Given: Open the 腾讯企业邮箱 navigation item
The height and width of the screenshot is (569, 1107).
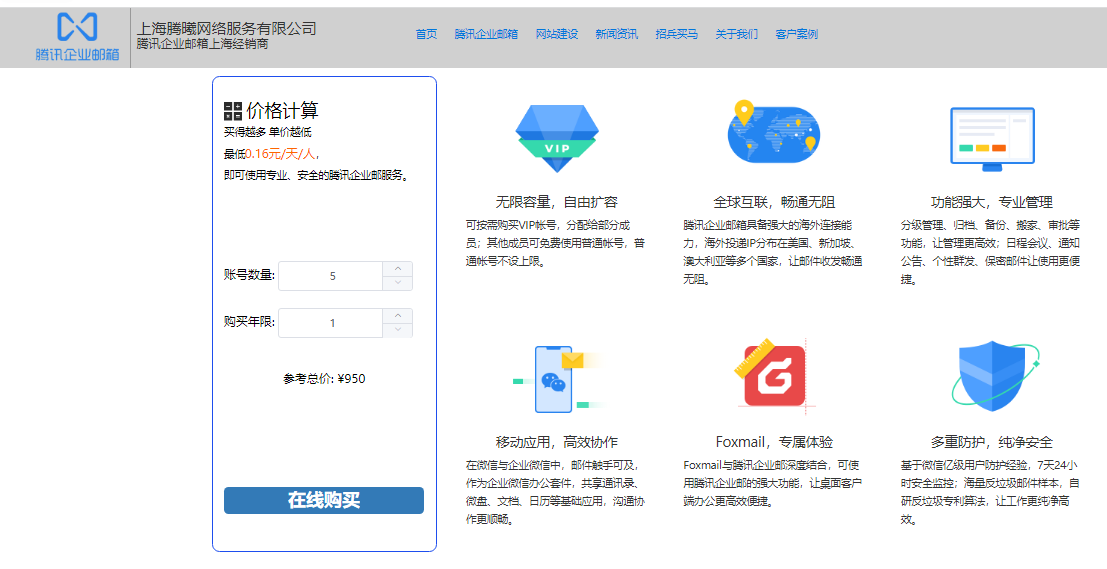Looking at the screenshot, I should point(486,34).
